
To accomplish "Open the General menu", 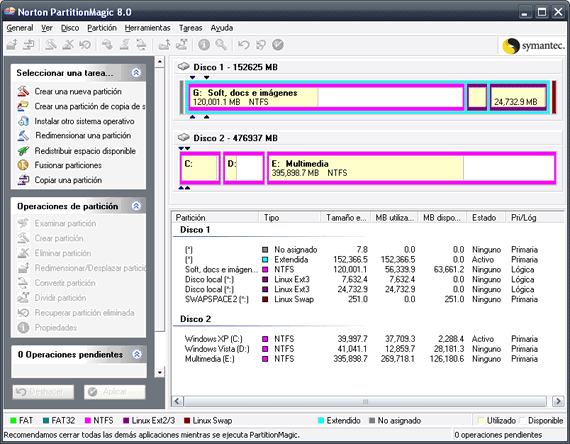I will click(20, 28).
